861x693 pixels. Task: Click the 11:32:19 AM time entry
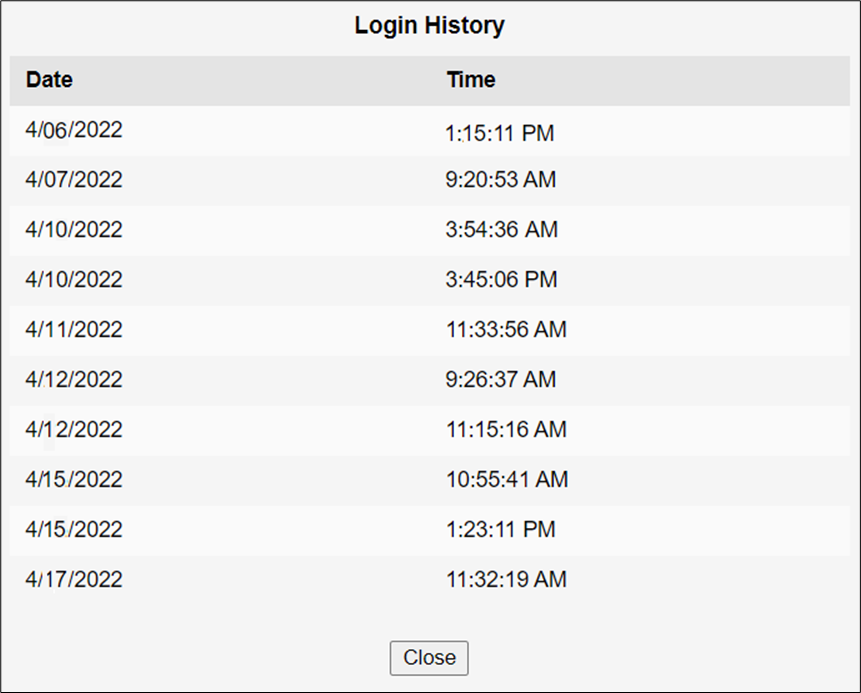click(x=506, y=580)
